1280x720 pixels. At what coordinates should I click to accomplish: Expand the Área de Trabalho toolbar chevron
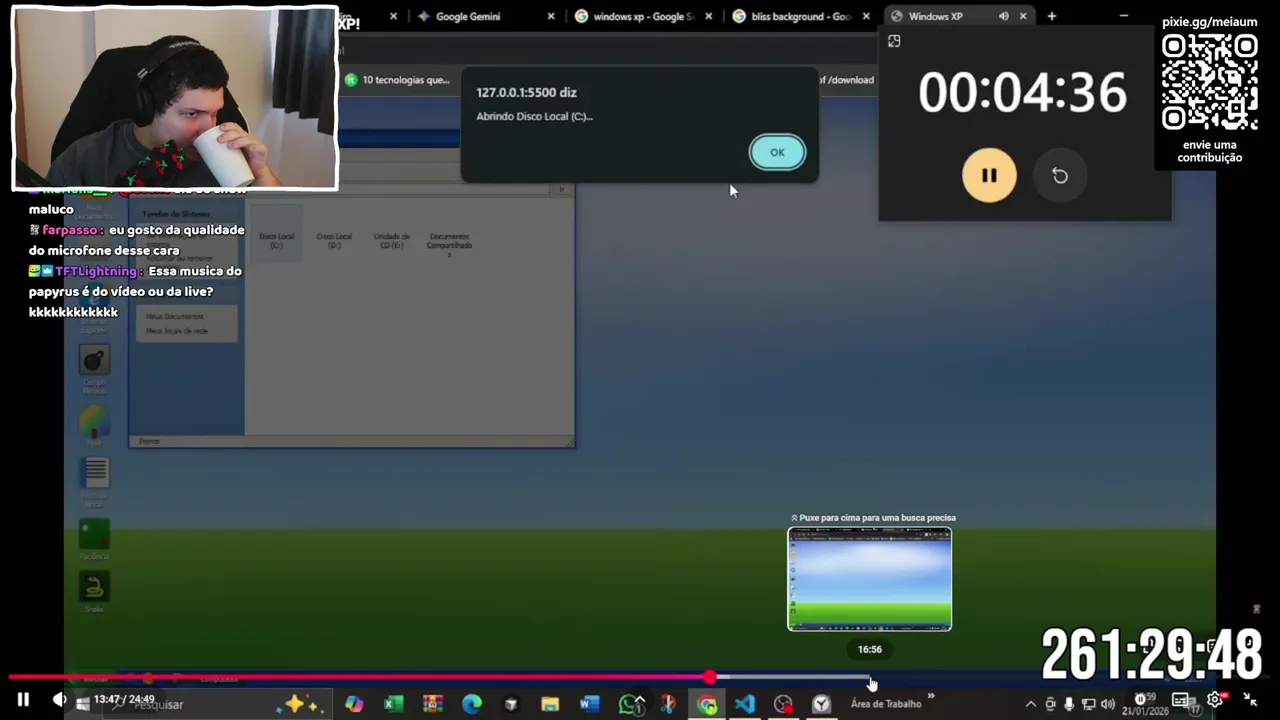point(931,696)
